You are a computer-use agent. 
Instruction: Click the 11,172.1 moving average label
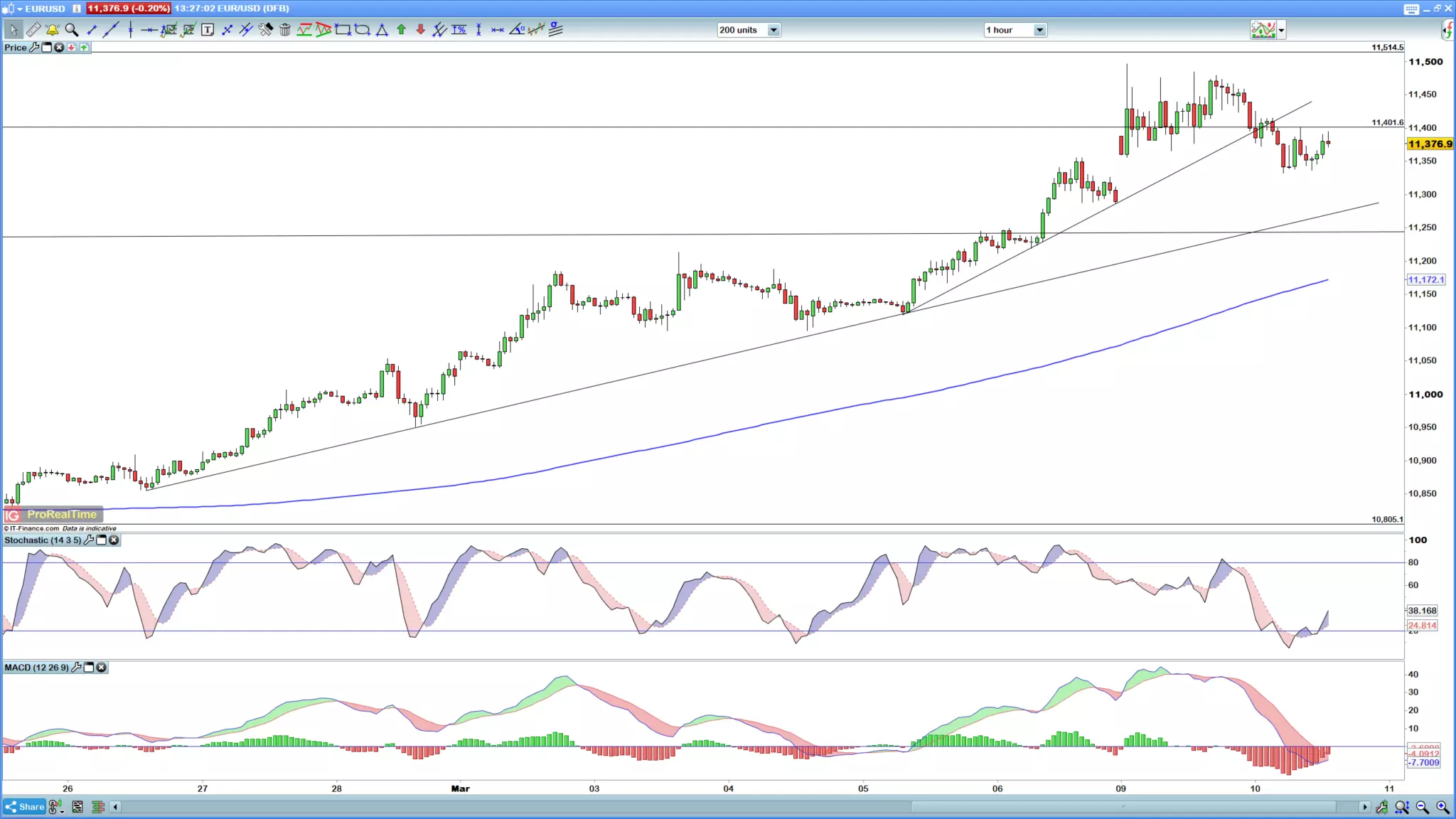point(1426,279)
